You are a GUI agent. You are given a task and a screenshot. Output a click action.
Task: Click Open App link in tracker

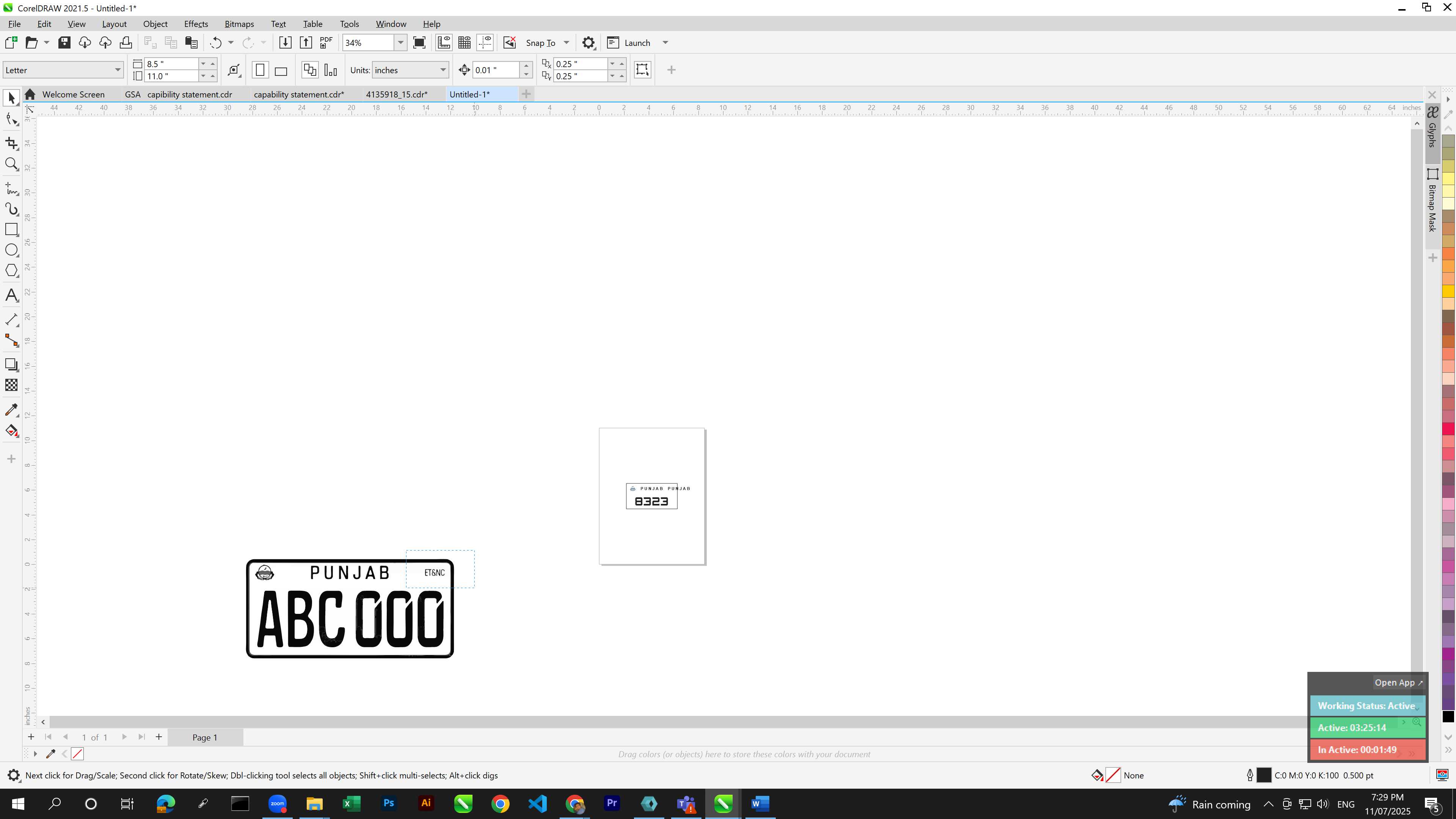point(1398,682)
